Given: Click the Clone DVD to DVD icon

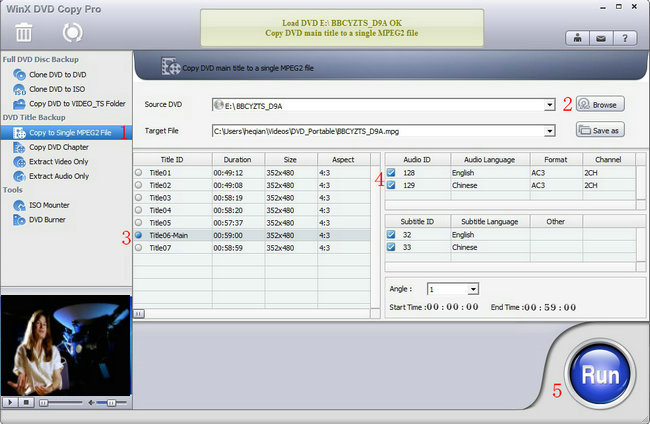Looking at the screenshot, I should tap(19, 75).
